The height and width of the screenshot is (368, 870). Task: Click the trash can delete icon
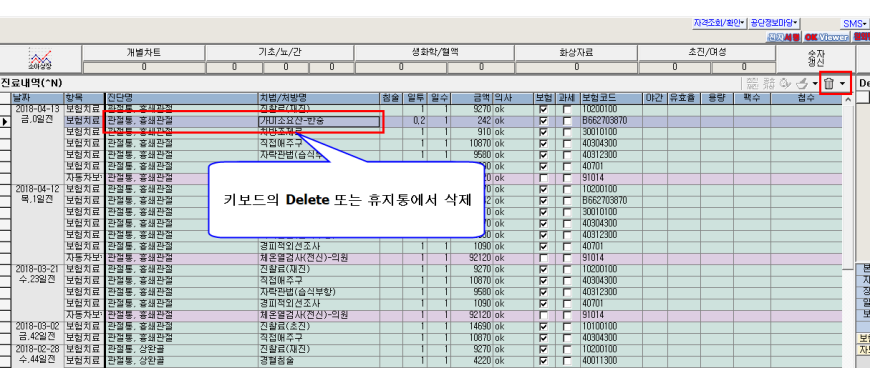(828, 84)
